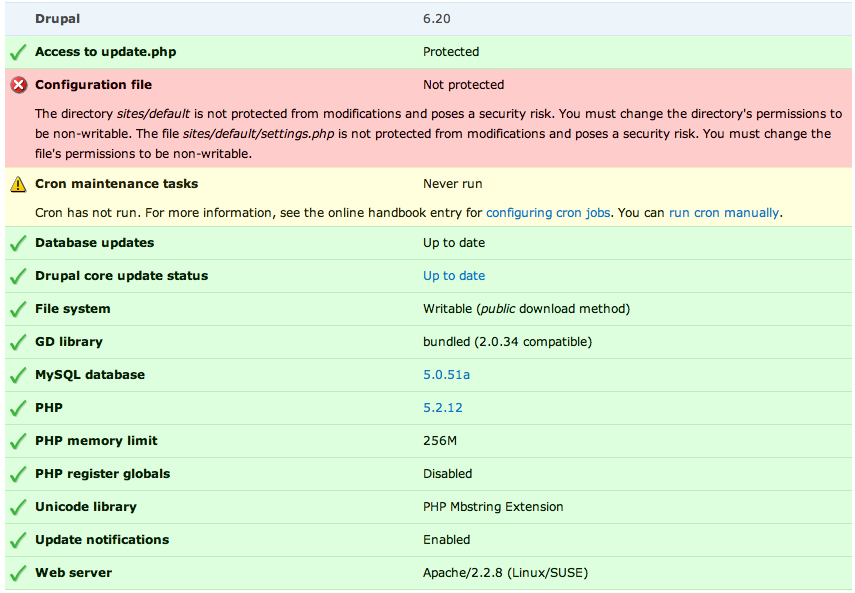Open the PHP version 5.2.12 link
Screen dimensions: 855x593
[x=442, y=408]
